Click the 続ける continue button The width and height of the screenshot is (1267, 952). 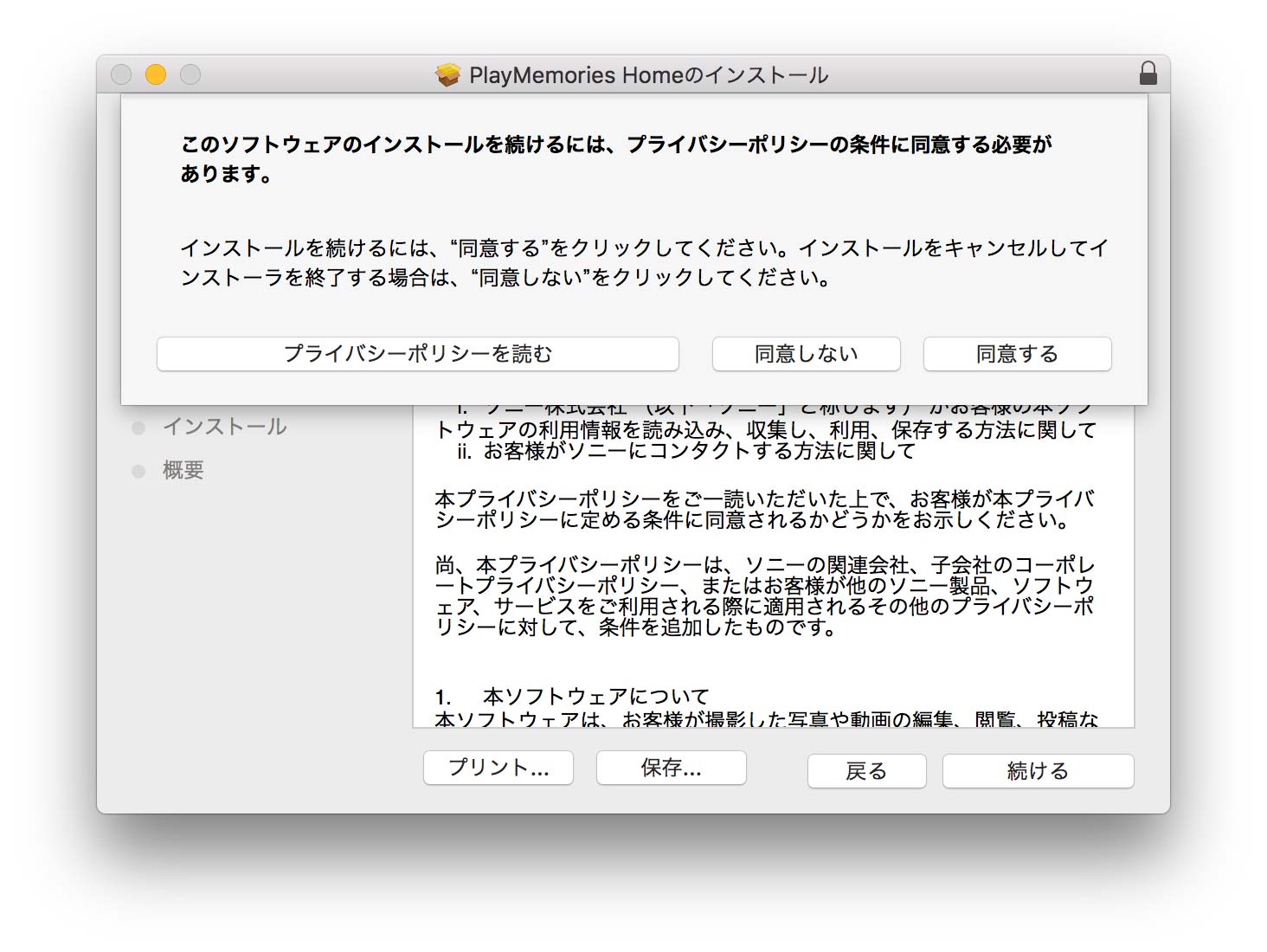[1038, 771]
